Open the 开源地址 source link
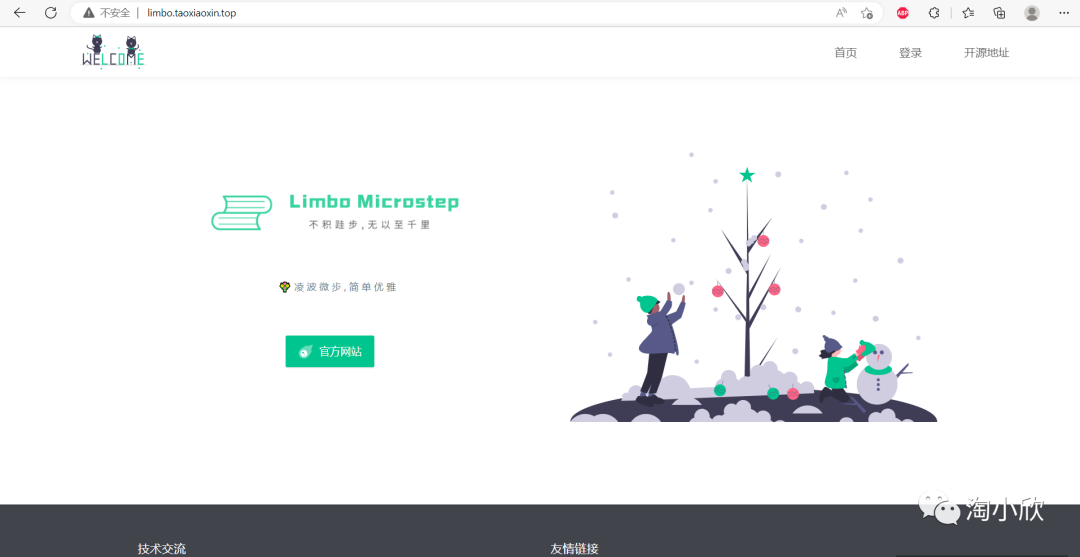 coord(986,53)
